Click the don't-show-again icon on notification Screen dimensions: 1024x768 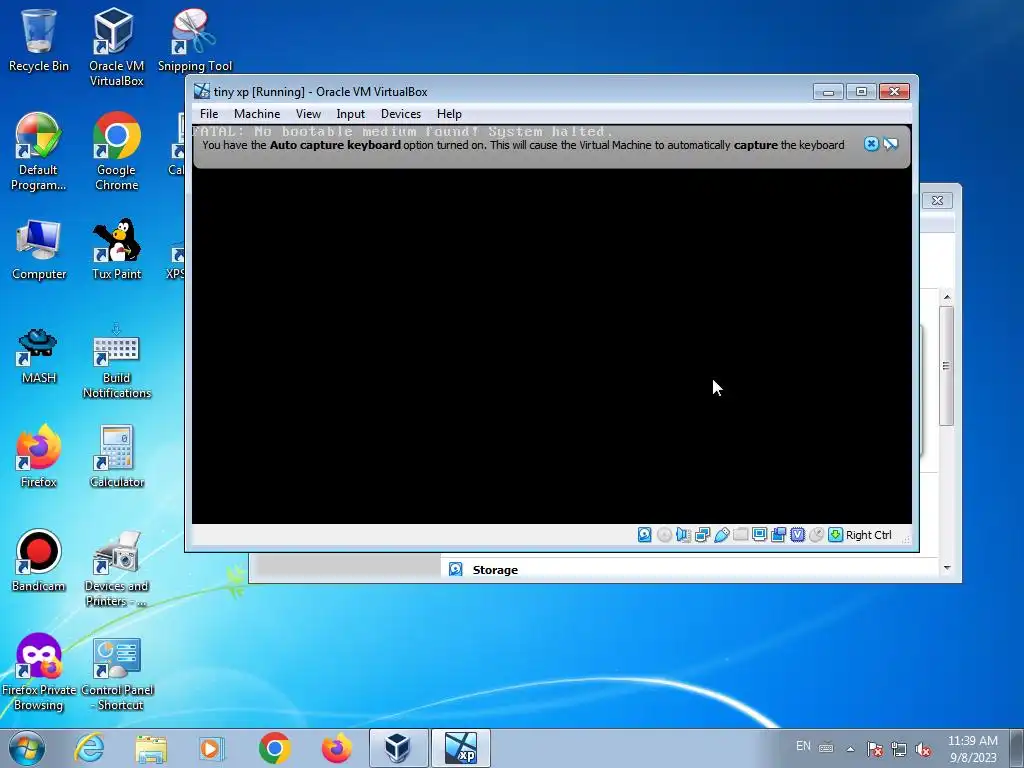point(891,144)
